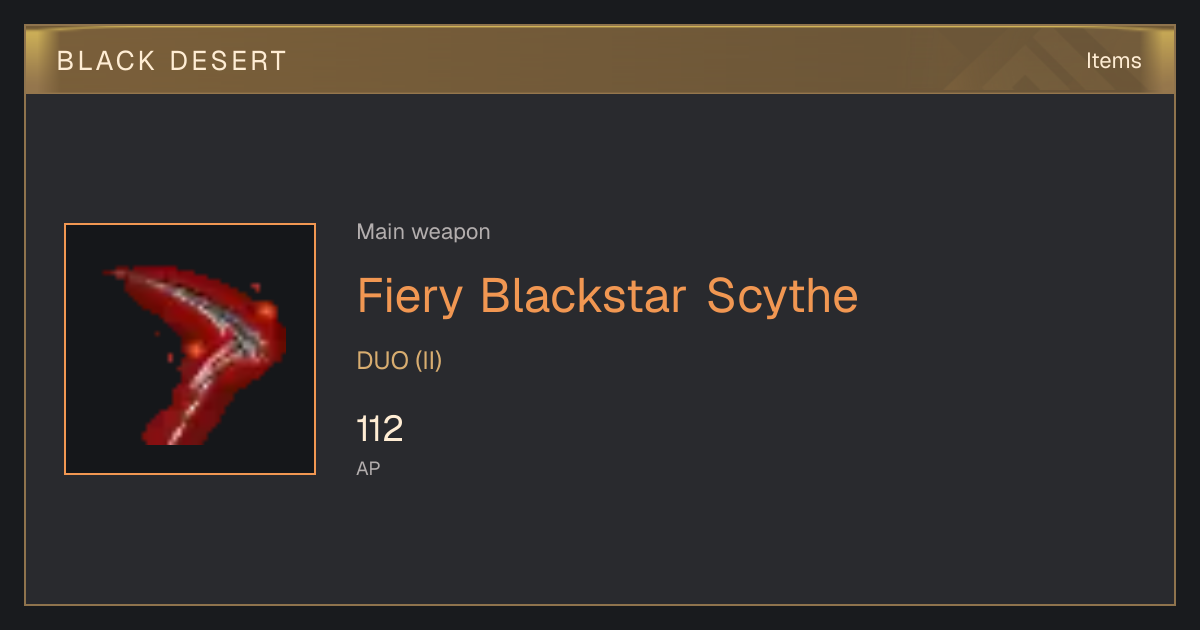Click the BLACK DESERT header title
Viewport: 1200px width, 630px height.
[x=172, y=61]
